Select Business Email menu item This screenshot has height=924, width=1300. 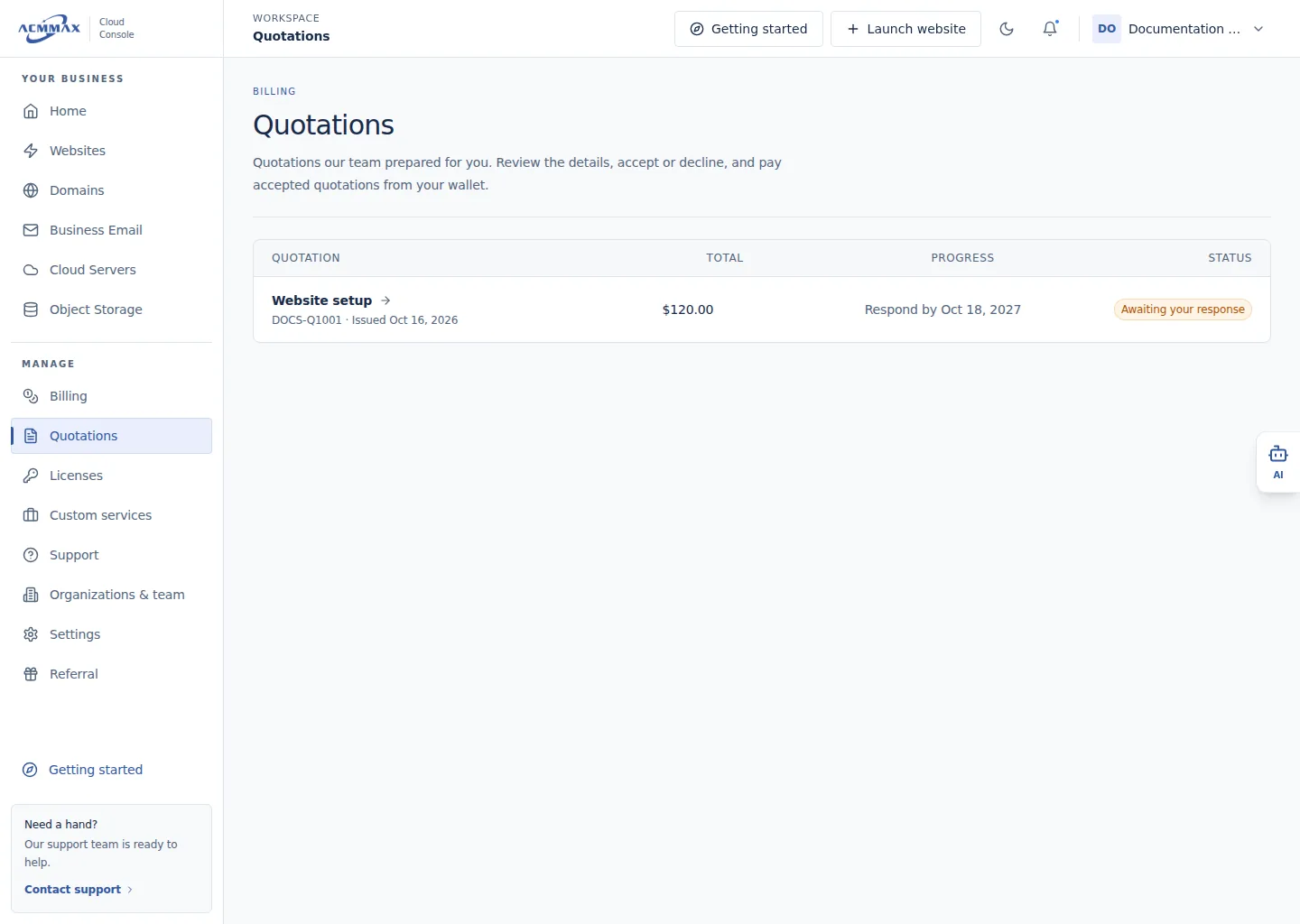pos(111,230)
